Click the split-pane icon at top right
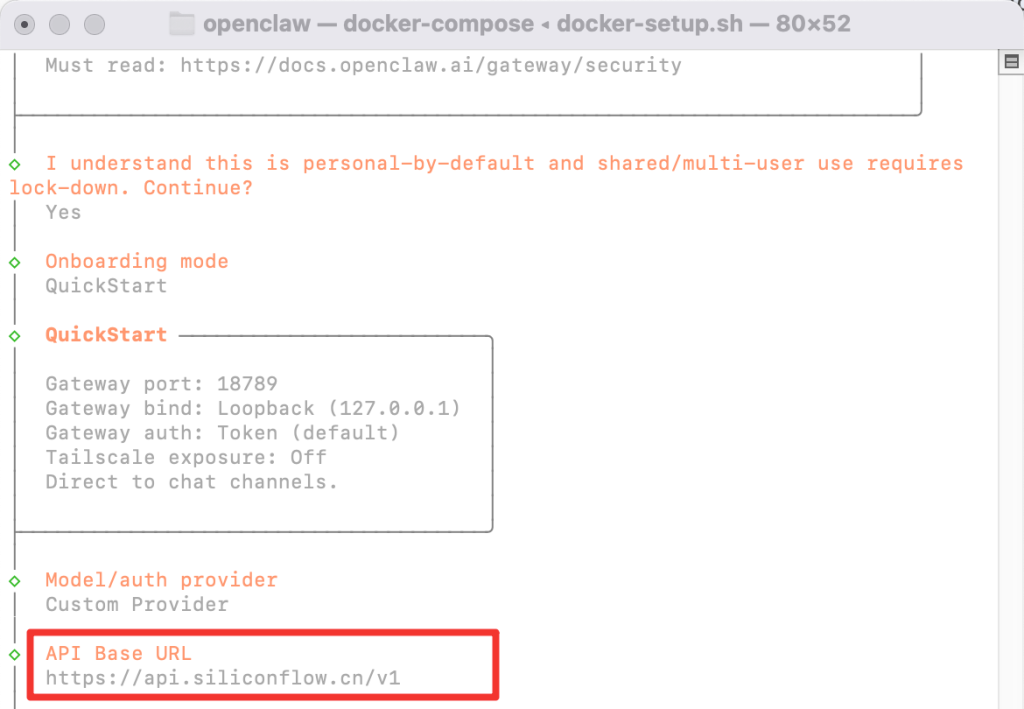This screenshot has height=709, width=1024. click(x=1010, y=60)
